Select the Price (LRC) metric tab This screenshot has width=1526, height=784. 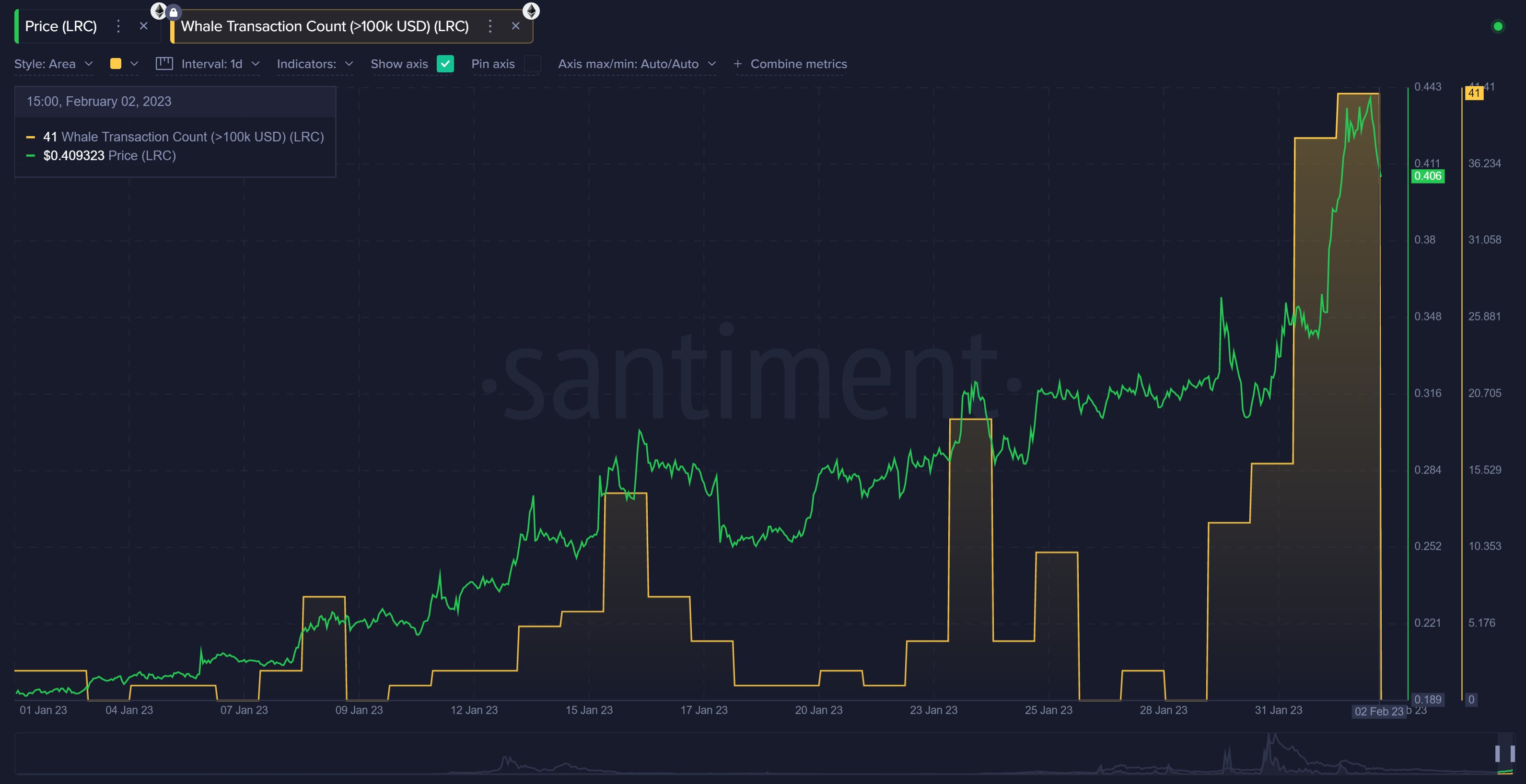(61, 26)
